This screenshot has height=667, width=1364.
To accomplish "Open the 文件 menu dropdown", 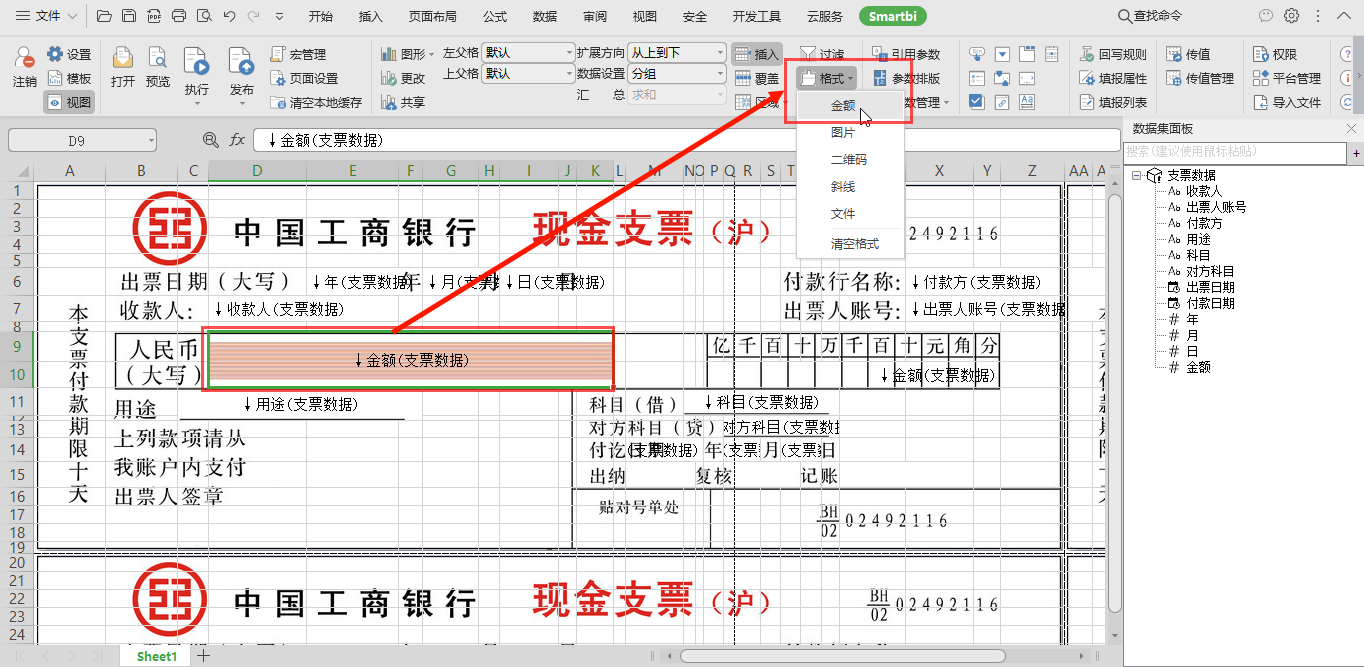I will tap(48, 16).
